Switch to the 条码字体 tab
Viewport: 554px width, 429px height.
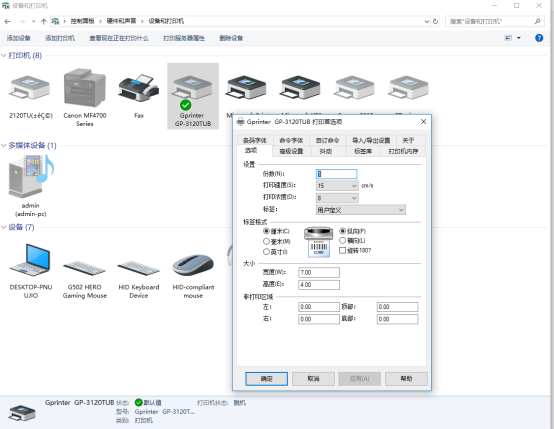click(x=255, y=140)
